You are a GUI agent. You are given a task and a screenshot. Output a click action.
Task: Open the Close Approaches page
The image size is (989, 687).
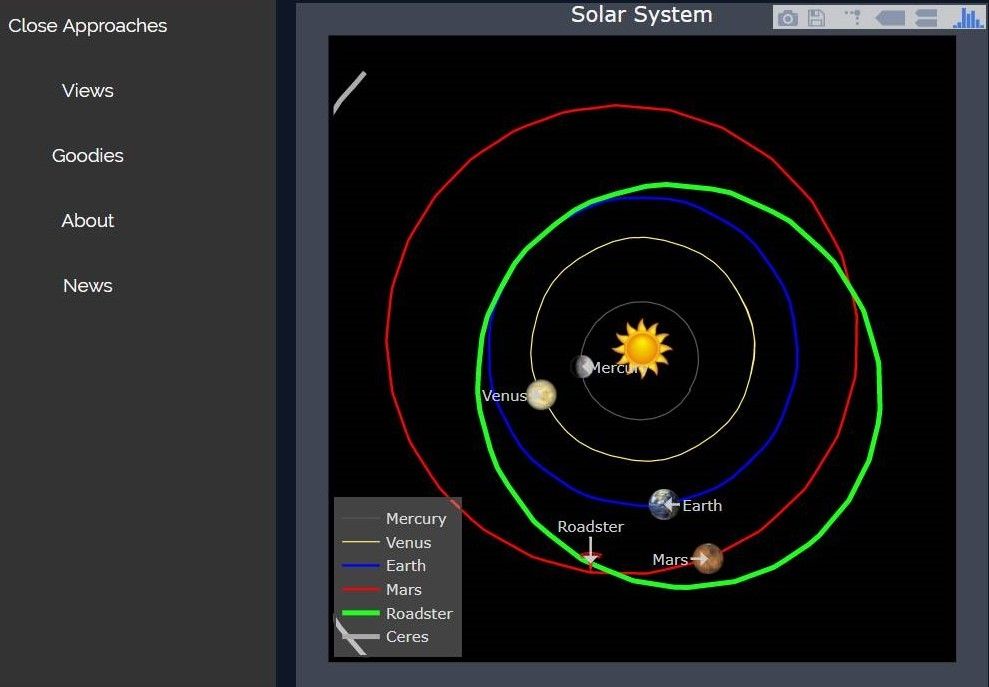[87, 25]
